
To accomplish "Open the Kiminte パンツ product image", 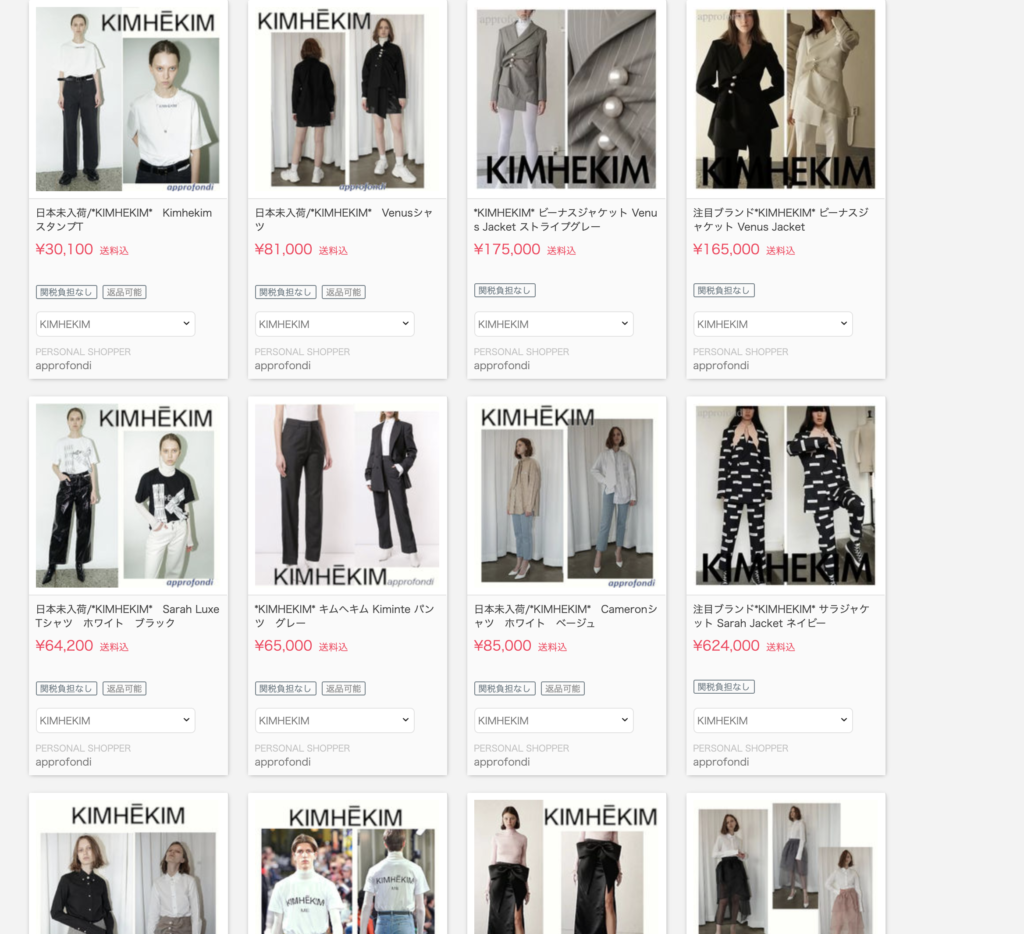I will coord(347,496).
